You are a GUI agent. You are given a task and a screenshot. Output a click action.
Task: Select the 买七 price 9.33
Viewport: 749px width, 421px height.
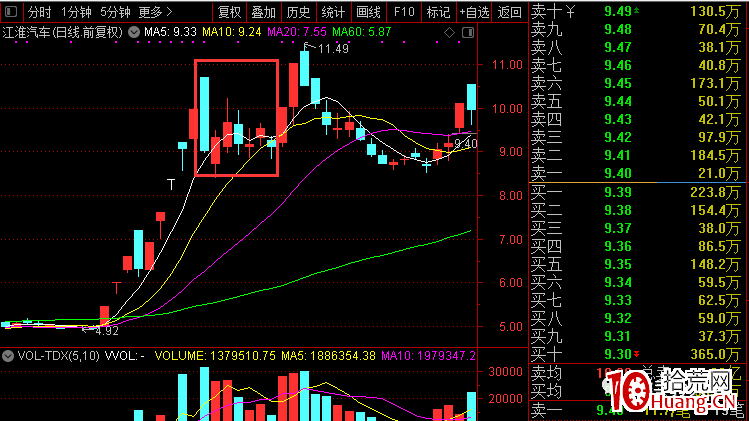[x=618, y=301]
